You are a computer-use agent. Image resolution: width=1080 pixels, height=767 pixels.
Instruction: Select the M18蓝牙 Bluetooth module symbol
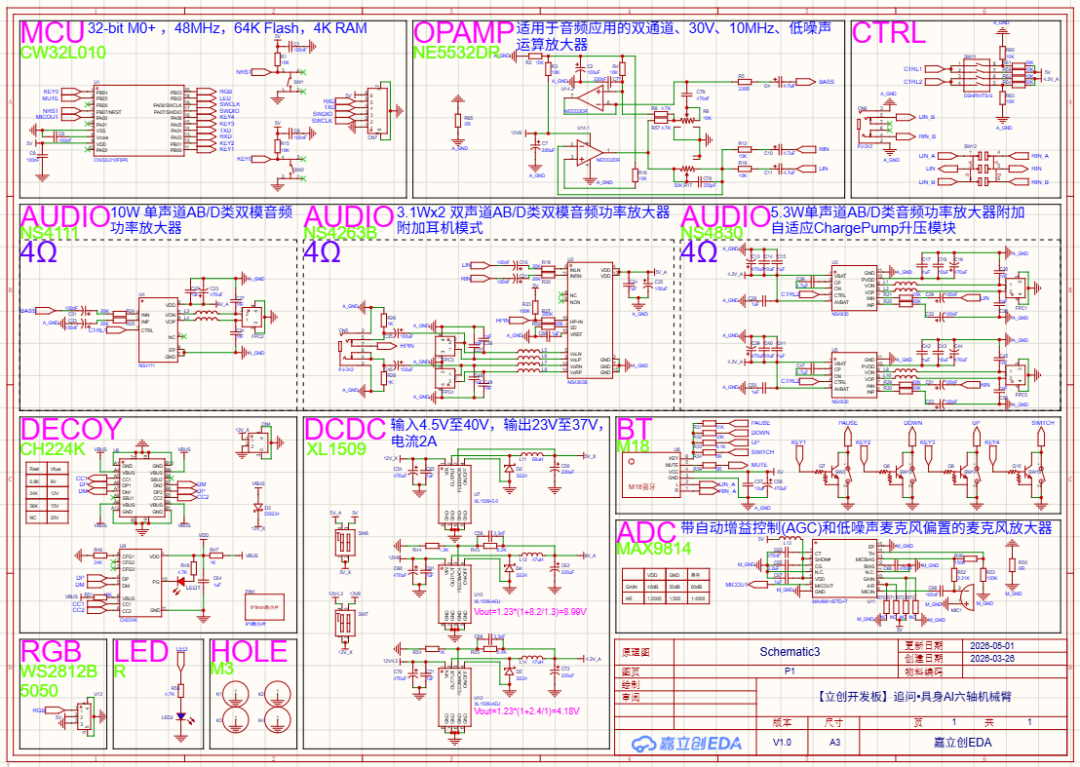click(651, 475)
